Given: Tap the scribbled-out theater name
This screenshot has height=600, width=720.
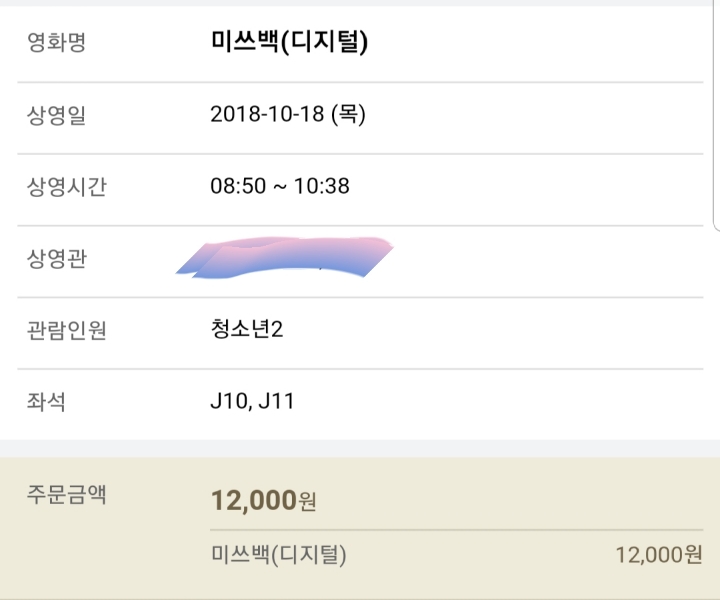Looking at the screenshot, I should tap(285, 258).
